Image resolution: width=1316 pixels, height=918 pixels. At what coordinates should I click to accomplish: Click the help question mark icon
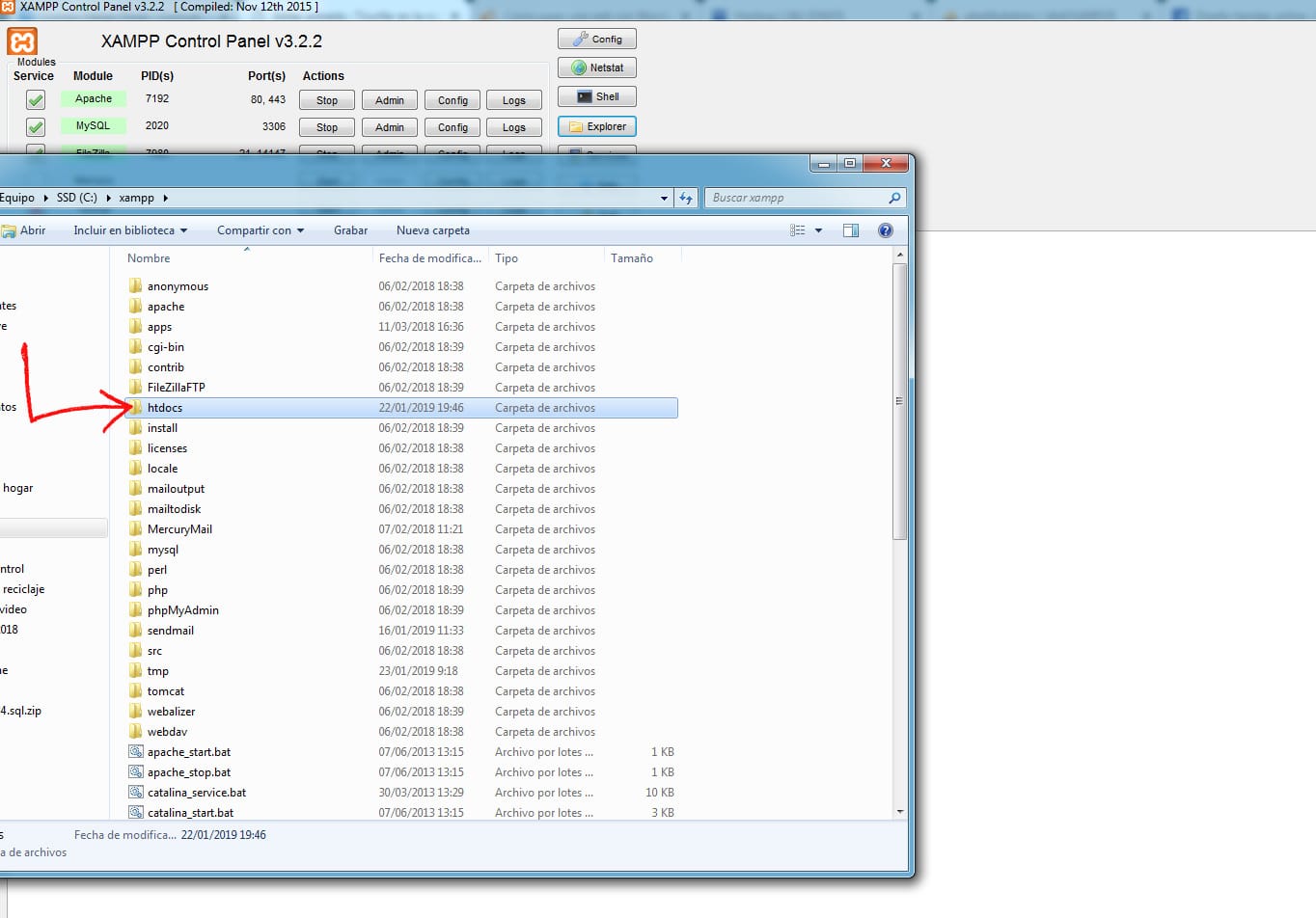[x=885, y=230]
